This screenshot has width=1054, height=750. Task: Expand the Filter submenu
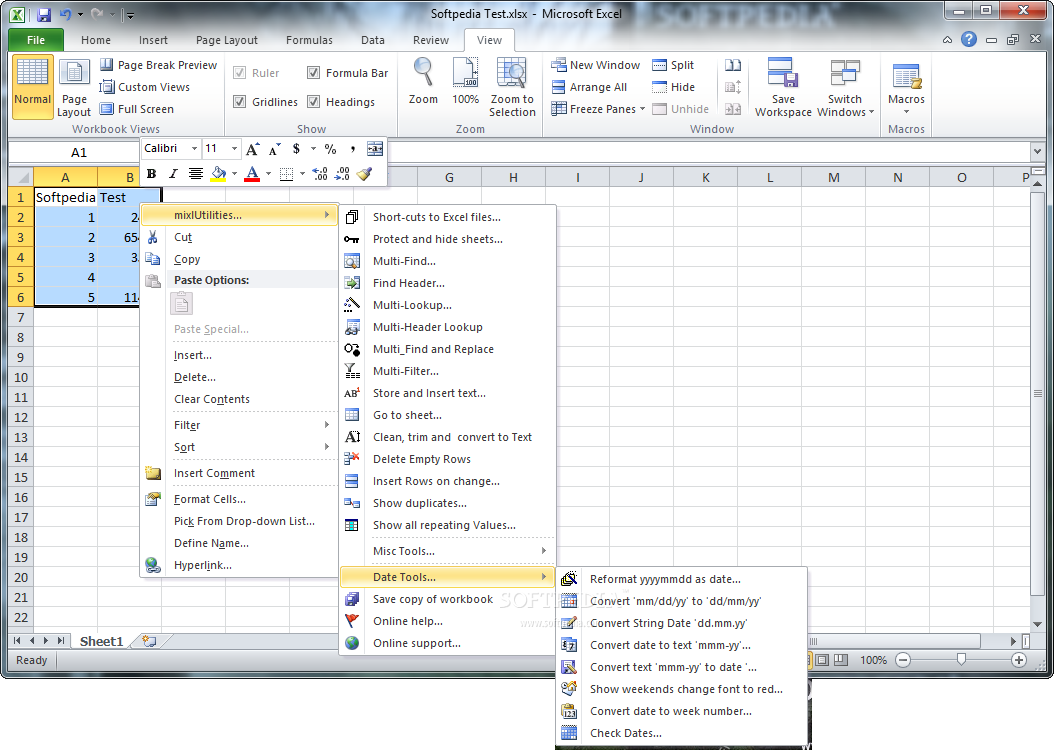239,425
